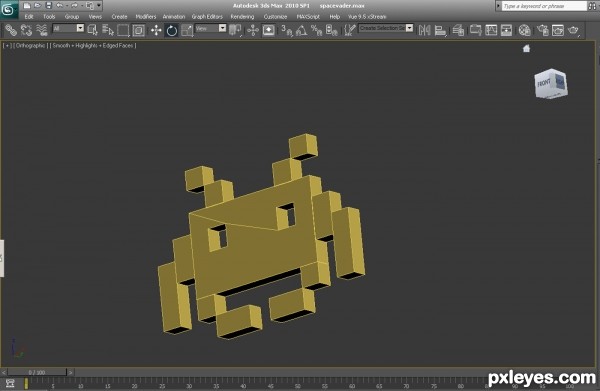Click the Select and Manipulate icon
The image size is (600, 391).
click(253, 30)
